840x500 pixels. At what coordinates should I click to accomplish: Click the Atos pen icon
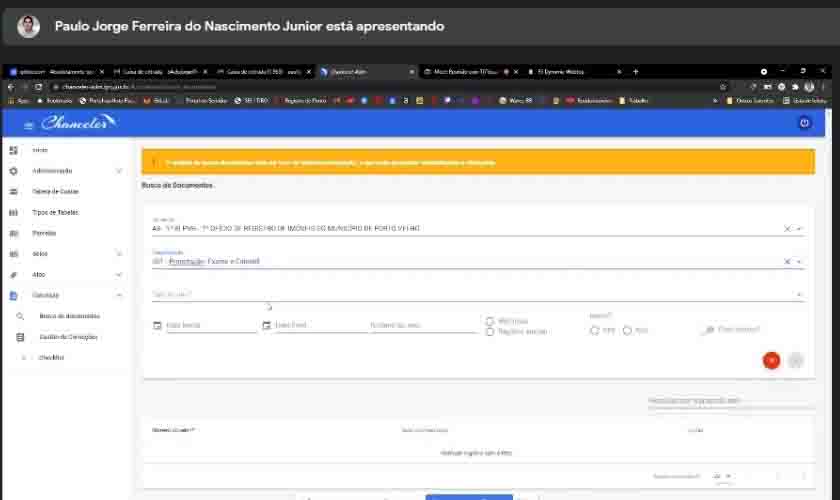13,275
